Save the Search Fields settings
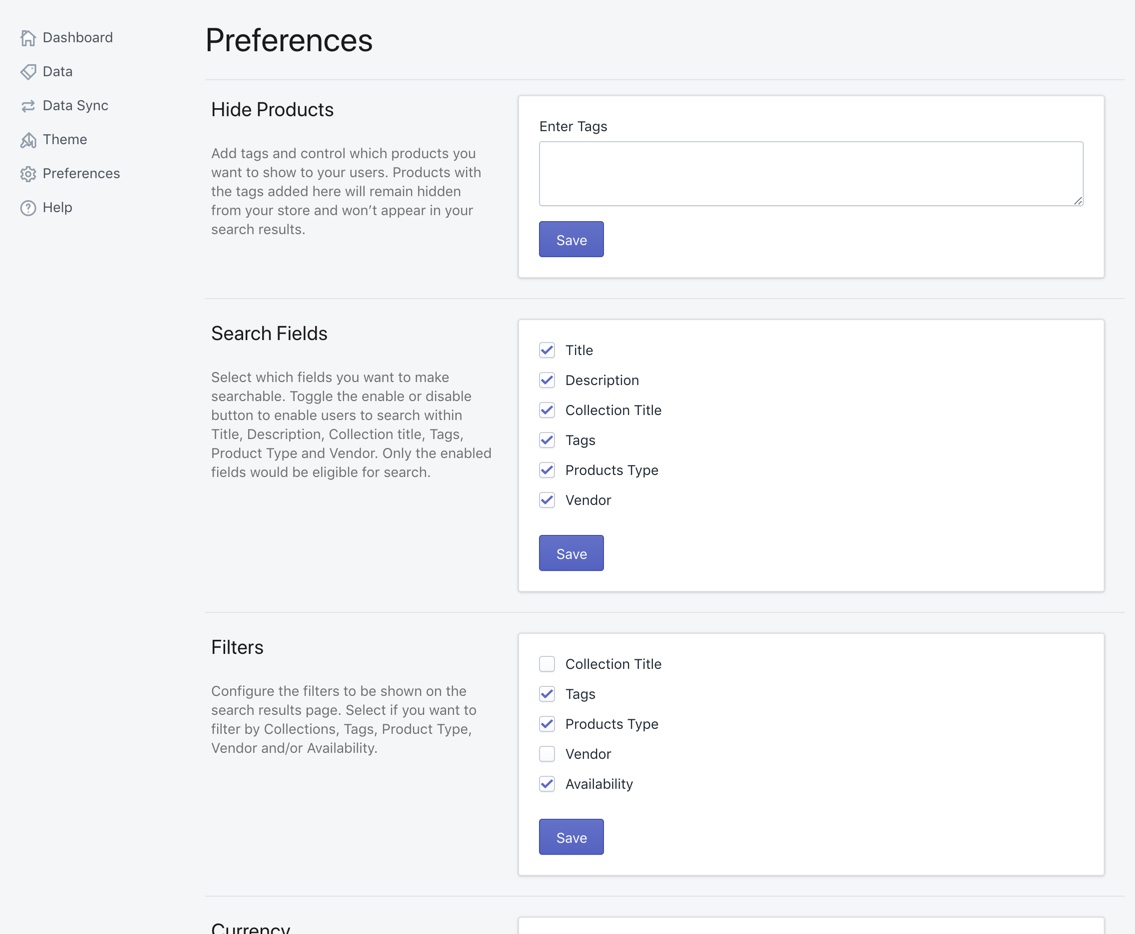This screenshot has height=934, width=1135. [571, 554]
